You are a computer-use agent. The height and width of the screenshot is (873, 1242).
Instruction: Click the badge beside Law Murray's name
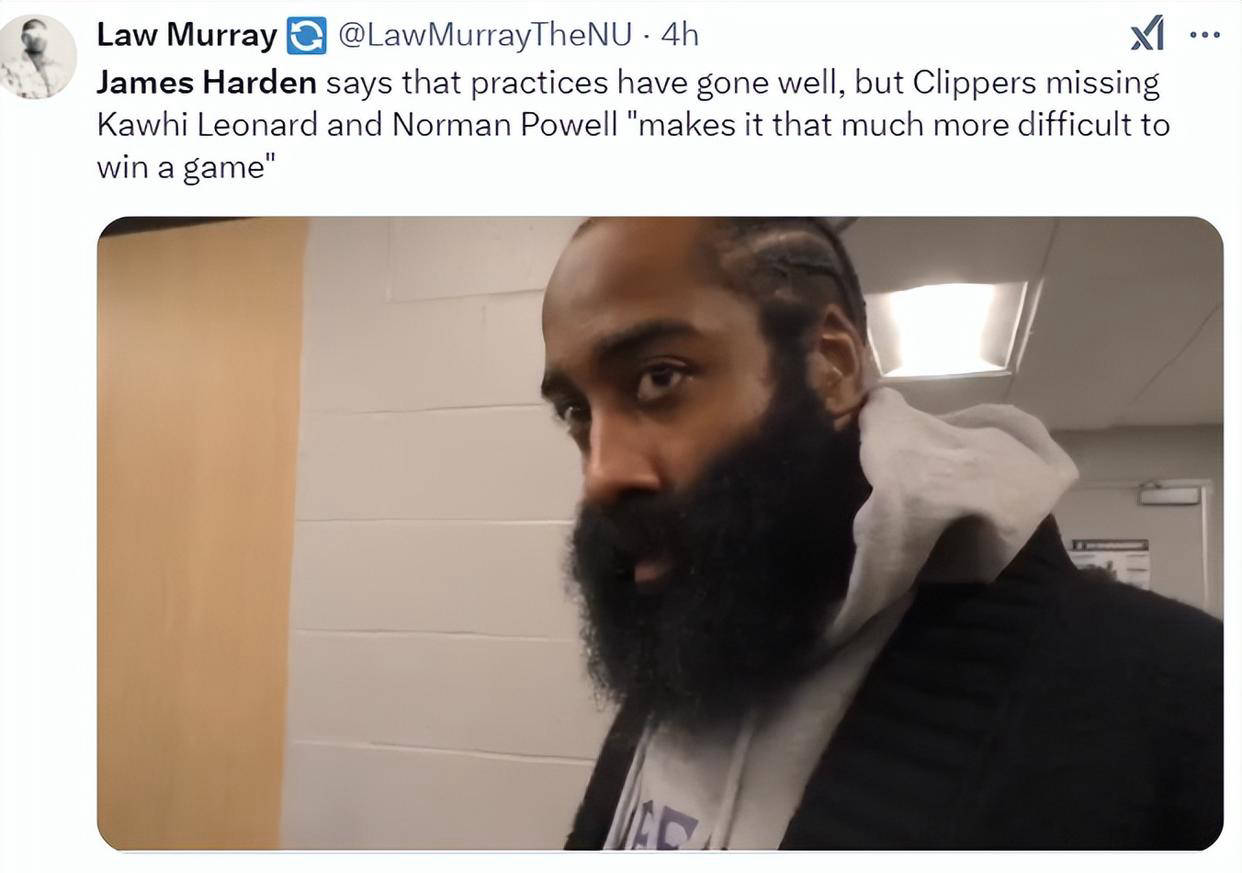coord(306,36)
